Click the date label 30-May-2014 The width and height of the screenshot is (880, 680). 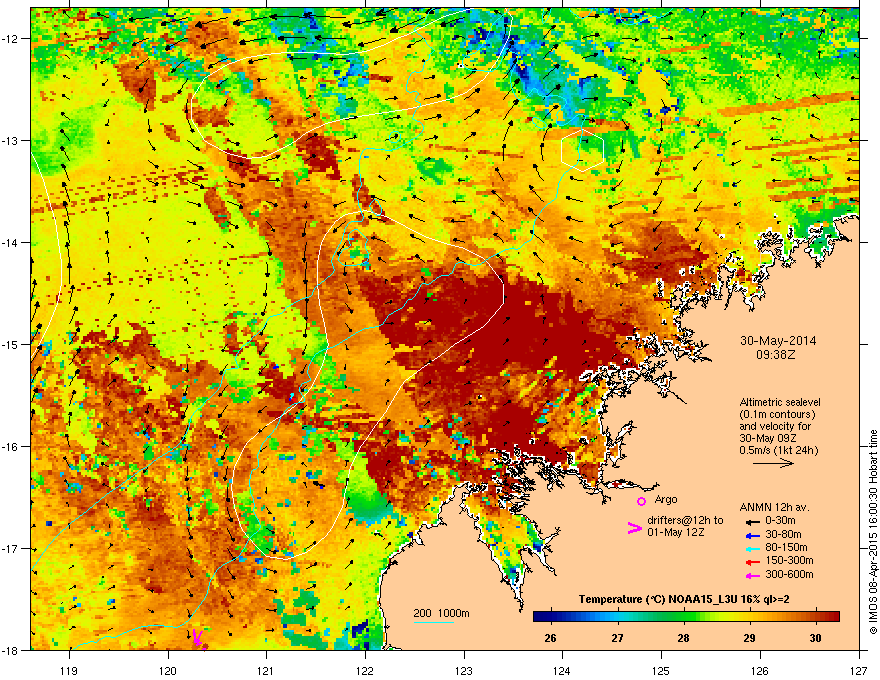click(778, 341)
